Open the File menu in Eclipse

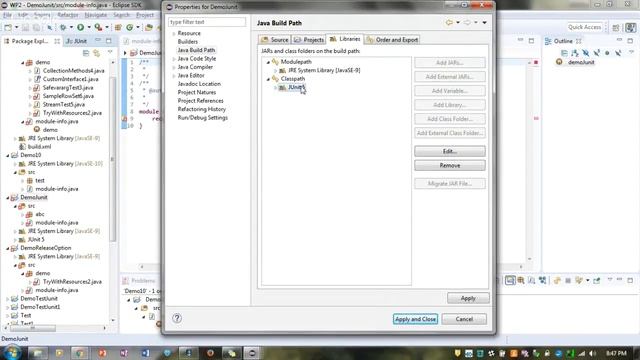click(8, 15)
